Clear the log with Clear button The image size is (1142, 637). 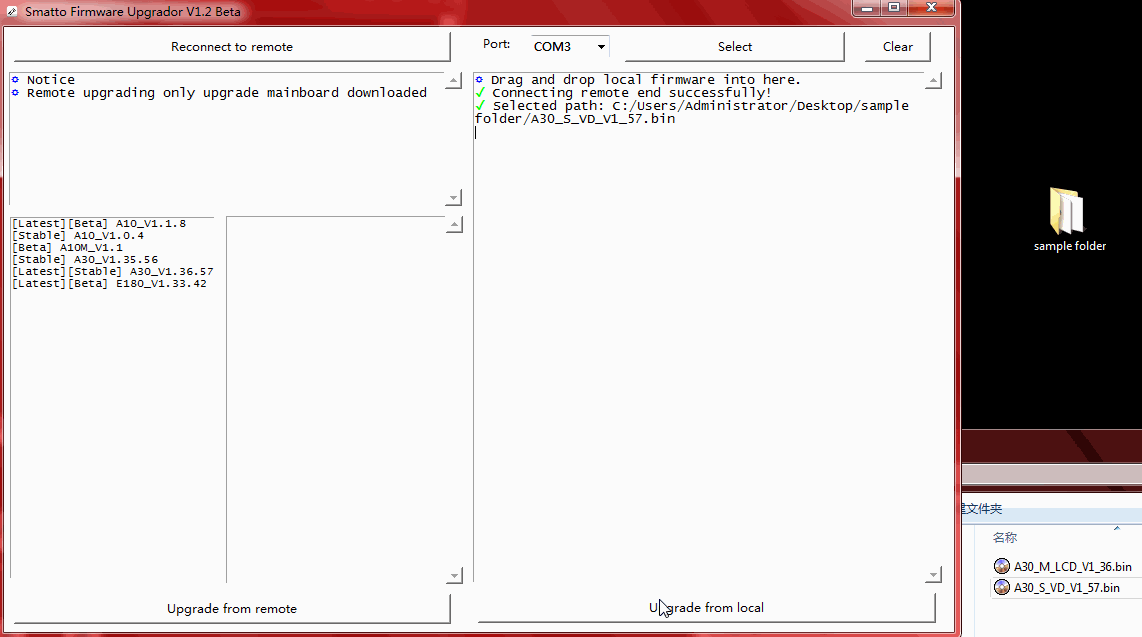point(897,47)
